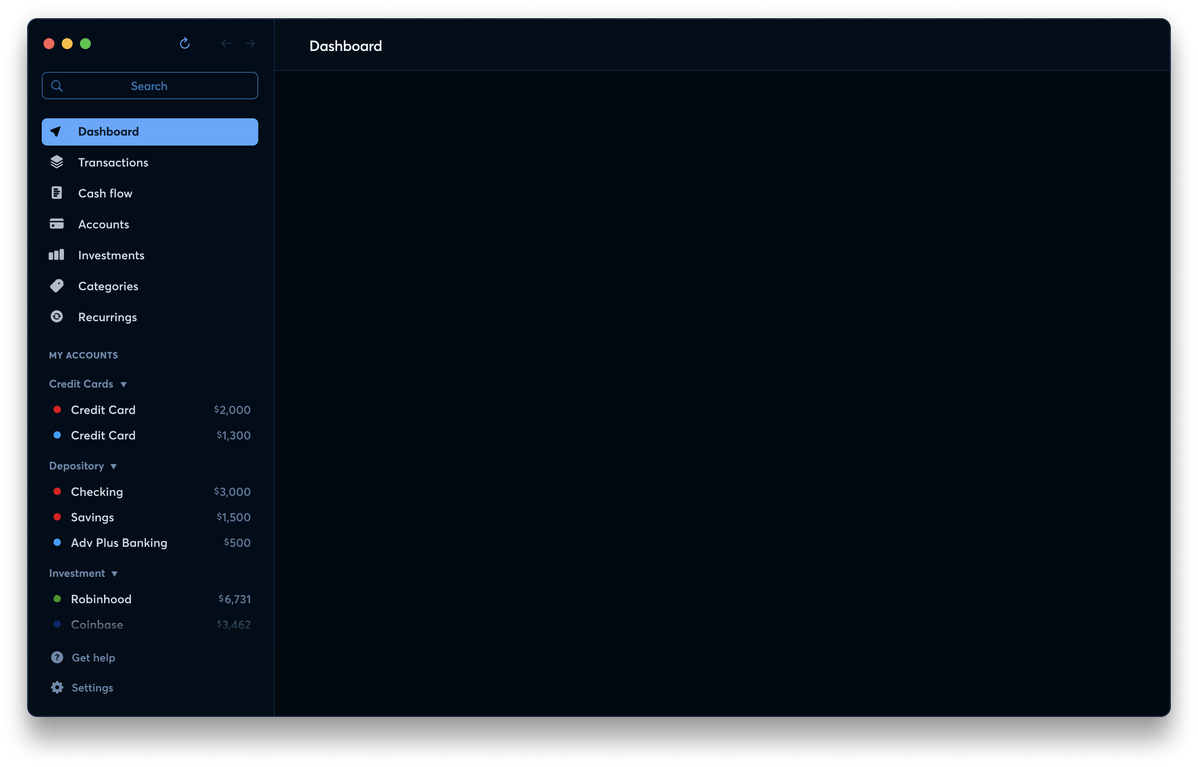Click the refresh icon in the sidebar header
The width and height of the screenshot is (1198, 767).
point(184,44)
